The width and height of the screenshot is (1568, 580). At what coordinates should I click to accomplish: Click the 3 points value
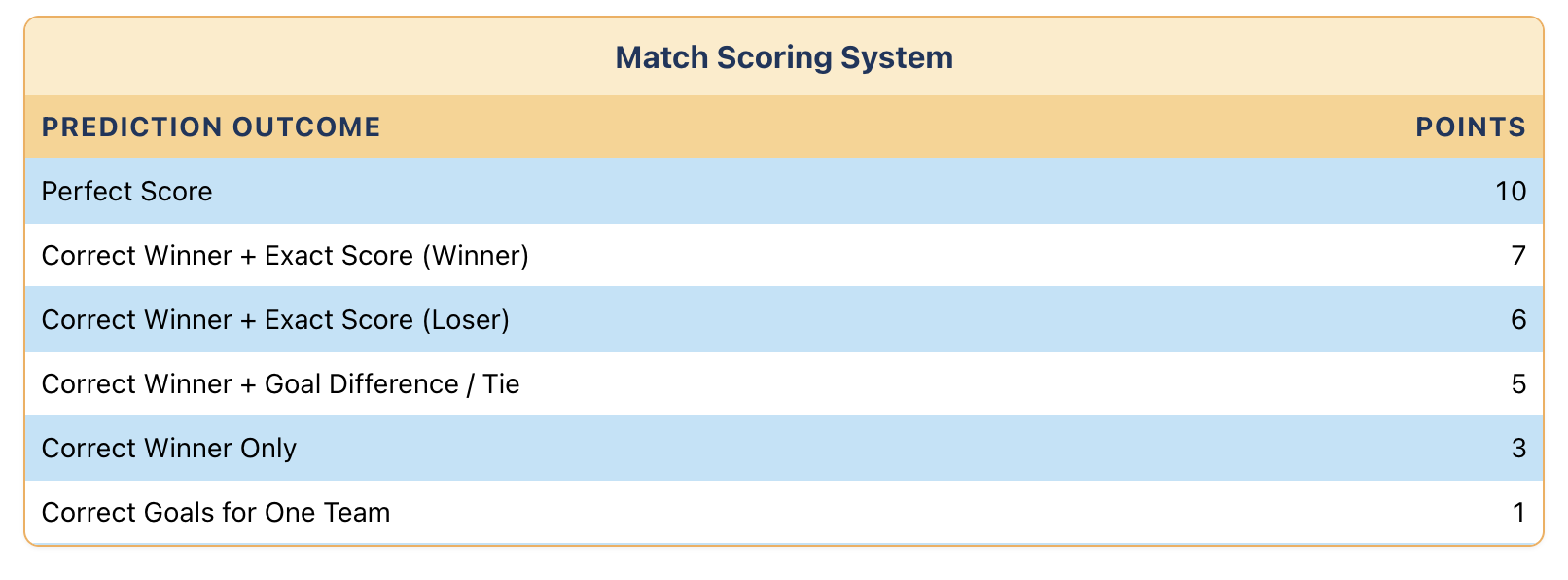(1518, 448)
